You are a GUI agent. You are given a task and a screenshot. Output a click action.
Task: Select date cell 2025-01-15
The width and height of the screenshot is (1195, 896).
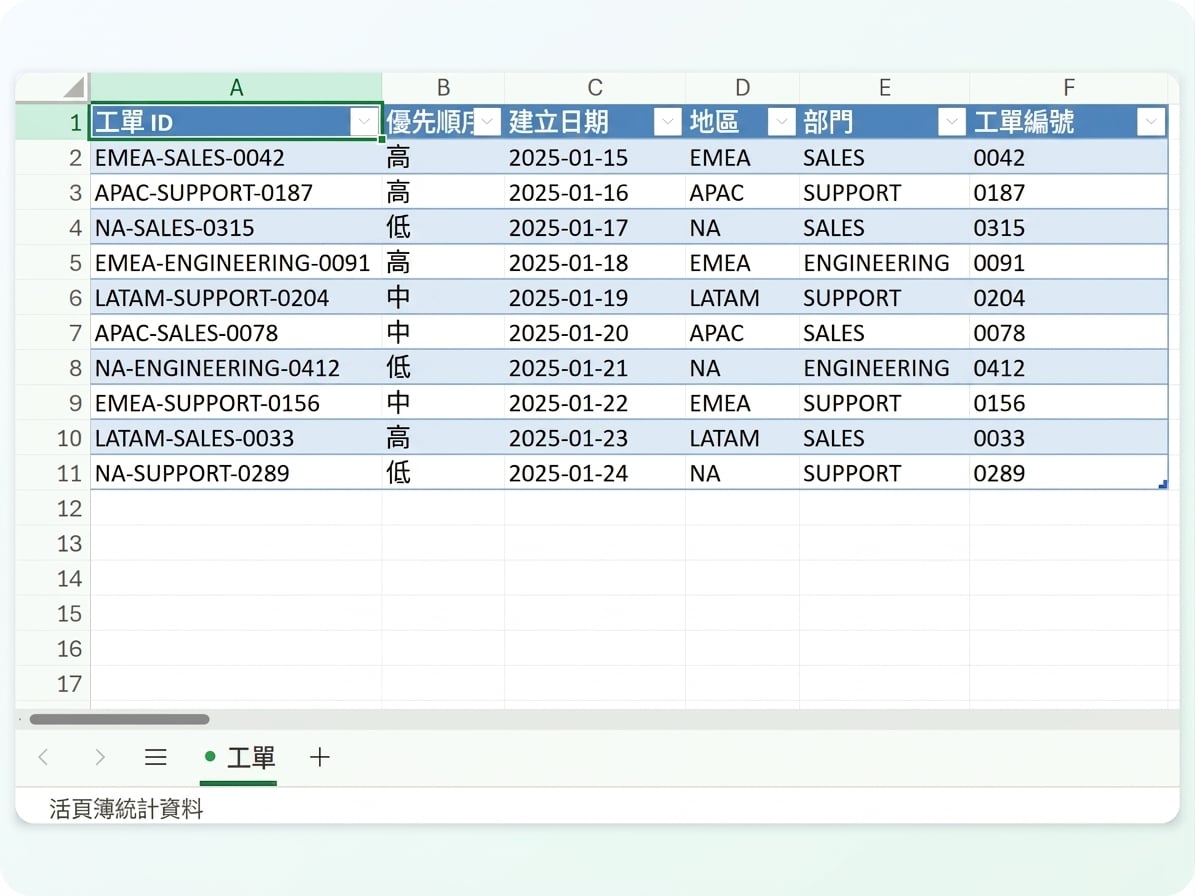point(594,157)
